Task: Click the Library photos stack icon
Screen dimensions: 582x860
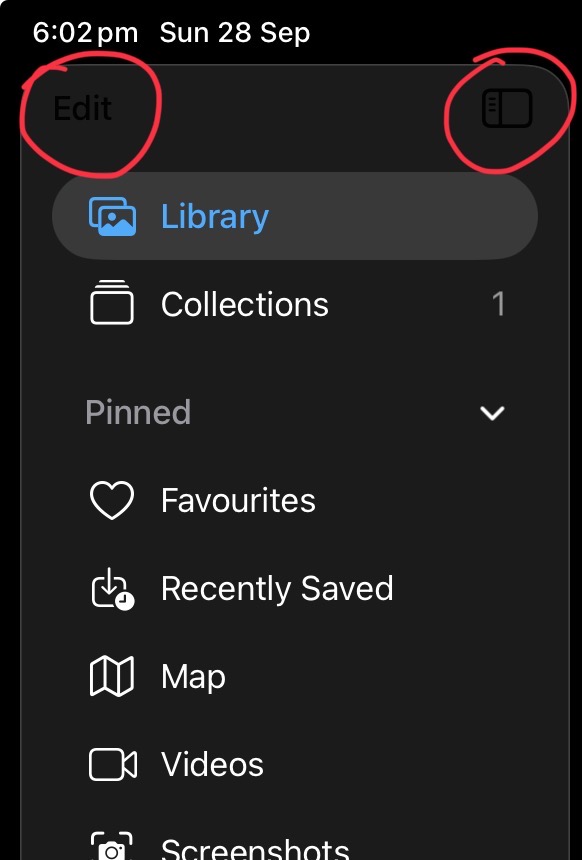Action: point(112,217)
